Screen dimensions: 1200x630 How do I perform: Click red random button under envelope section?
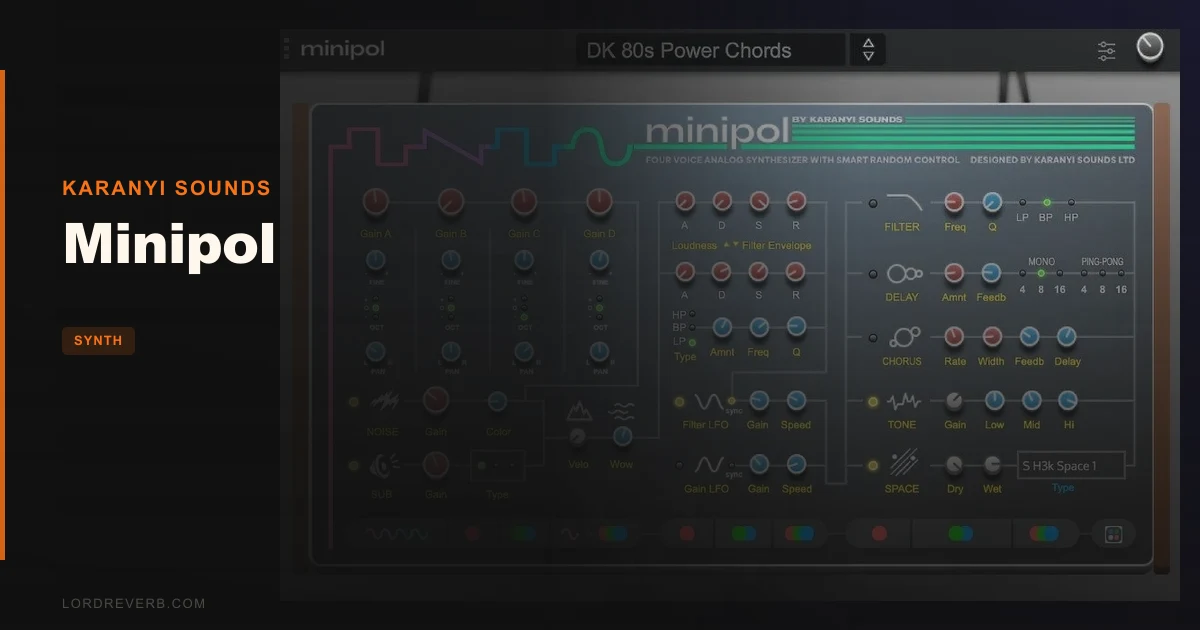click(x=687, y=534)
